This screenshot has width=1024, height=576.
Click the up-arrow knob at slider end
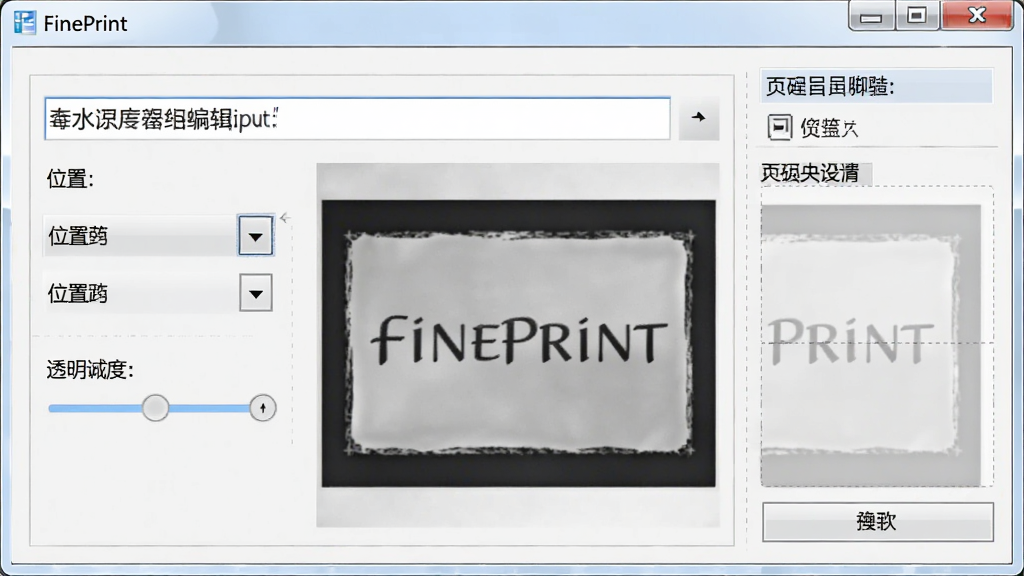coord(263,408)
